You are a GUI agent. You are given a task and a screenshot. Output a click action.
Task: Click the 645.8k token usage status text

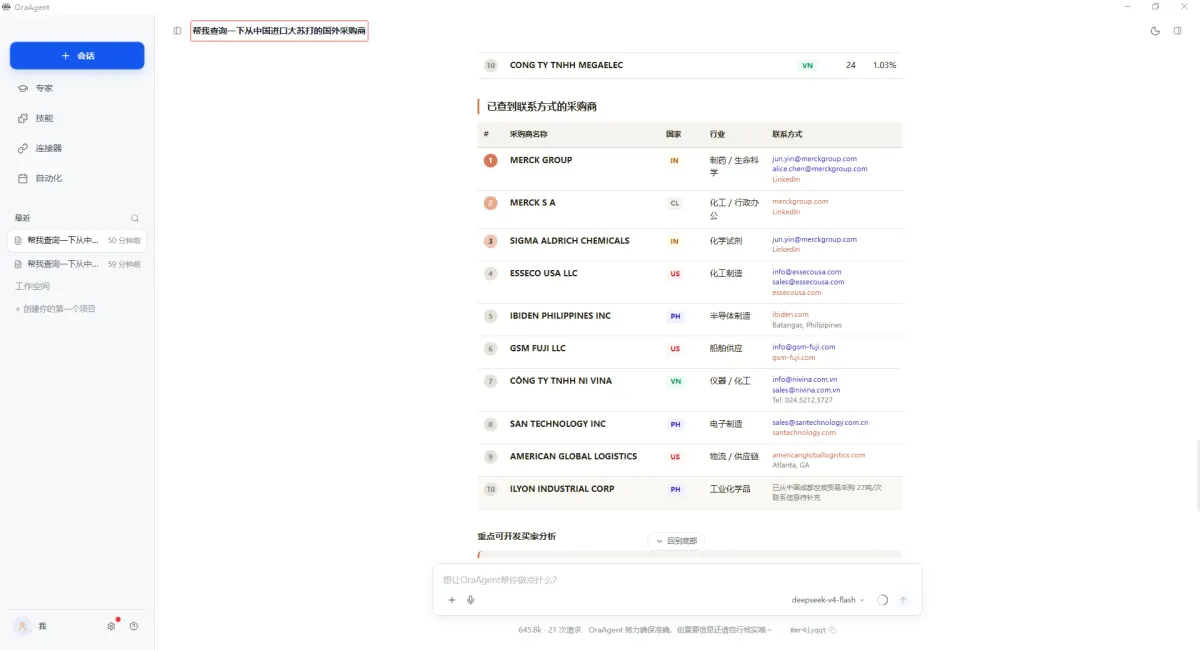click(x=530, y=630)
